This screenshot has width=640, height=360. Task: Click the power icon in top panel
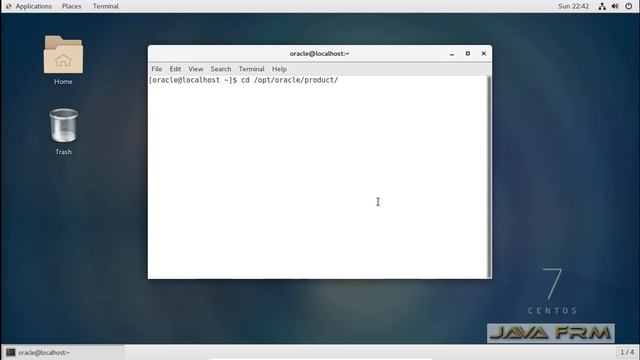click(629, 6)
